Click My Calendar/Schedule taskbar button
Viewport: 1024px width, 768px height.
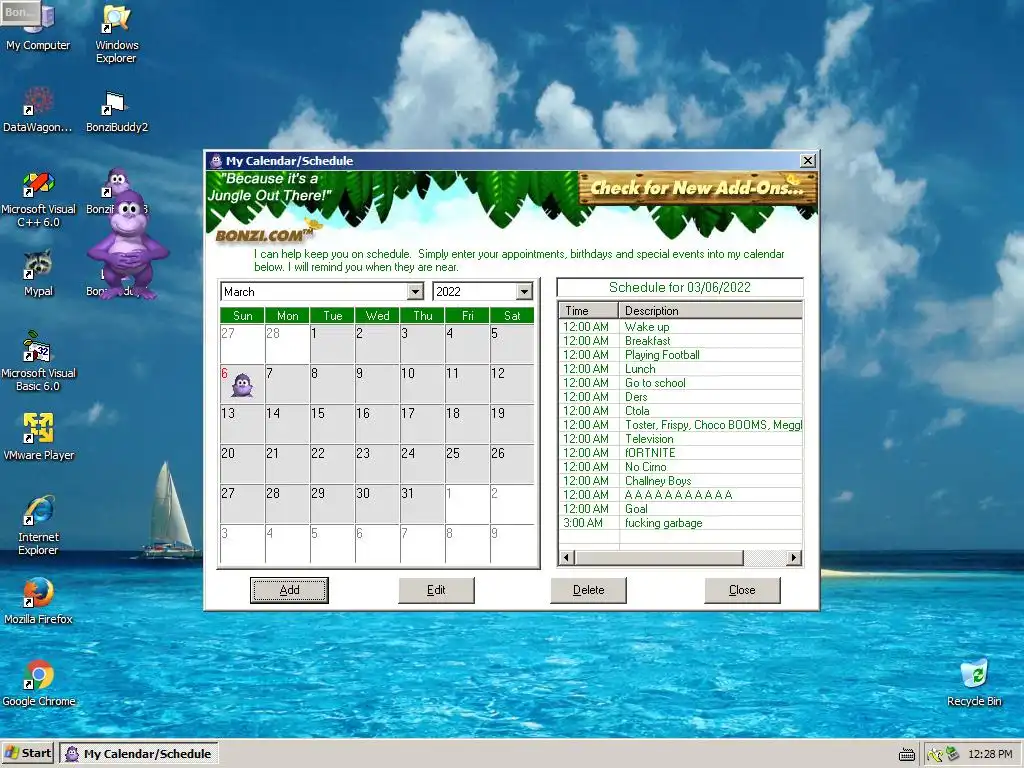click(x=139, y=754)
